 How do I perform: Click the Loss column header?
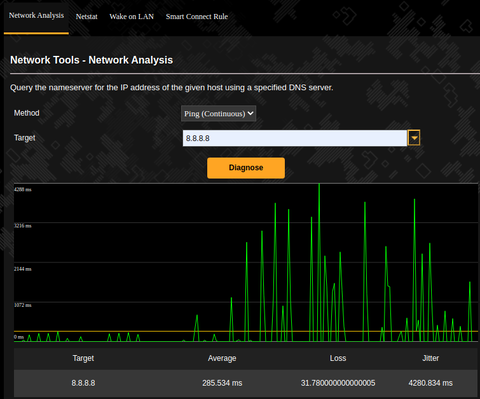tap(338, 358)
